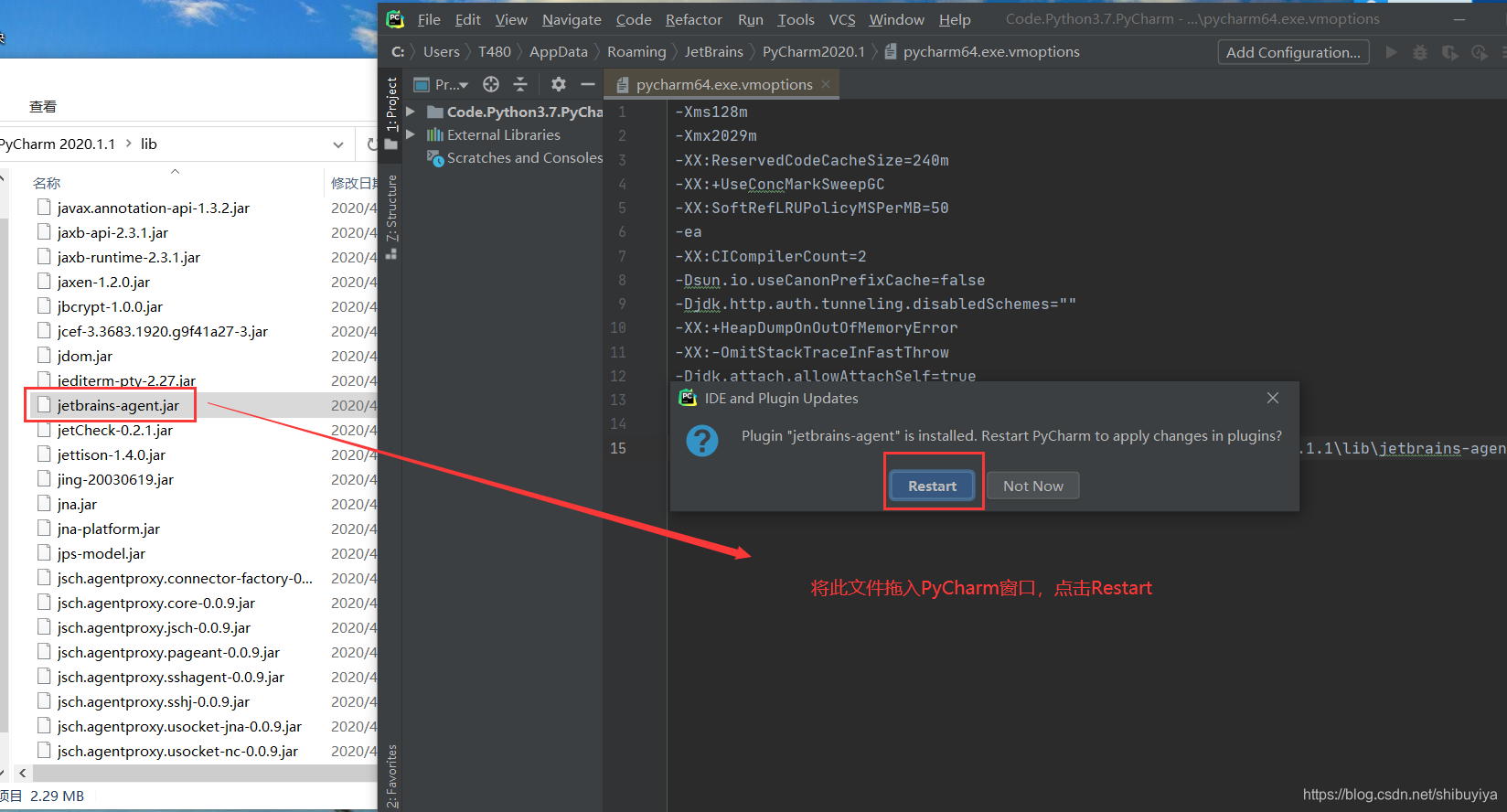Open the File menu in PyCharm
Viewport: 1507px width, 812px height.
(x=429, y=19)
